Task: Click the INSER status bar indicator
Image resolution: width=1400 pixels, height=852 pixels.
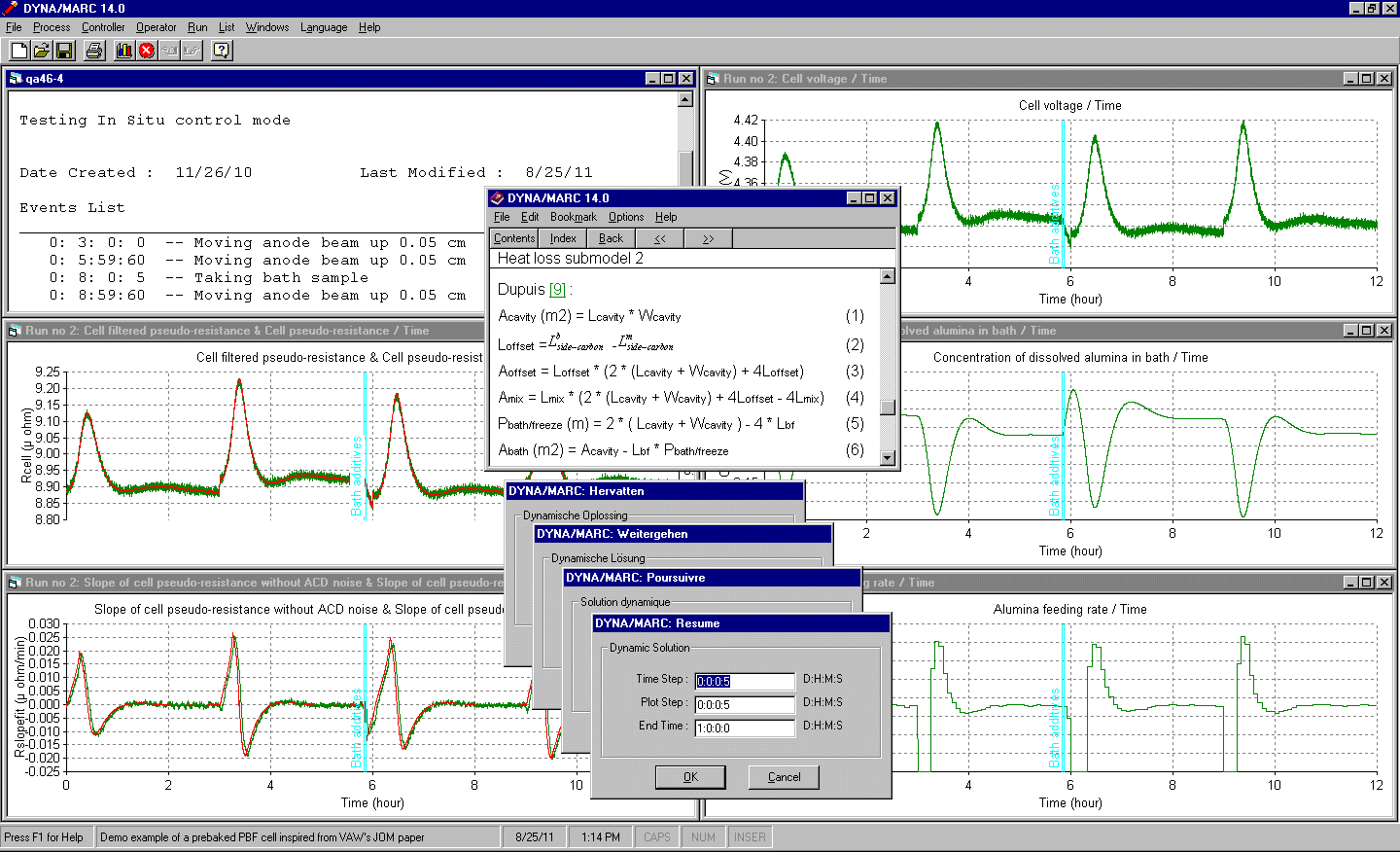Action: [x=750, y=837]
